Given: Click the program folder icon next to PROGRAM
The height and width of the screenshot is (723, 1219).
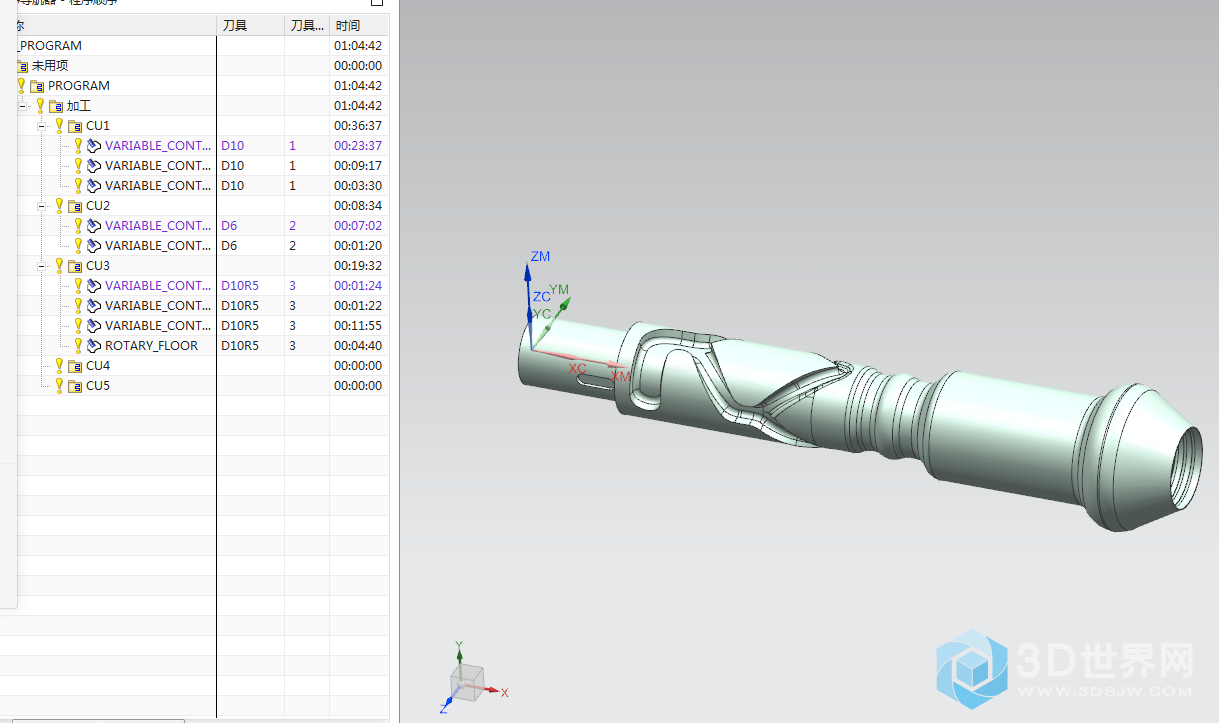Looking at the screenshot, I should coord(37,86).
